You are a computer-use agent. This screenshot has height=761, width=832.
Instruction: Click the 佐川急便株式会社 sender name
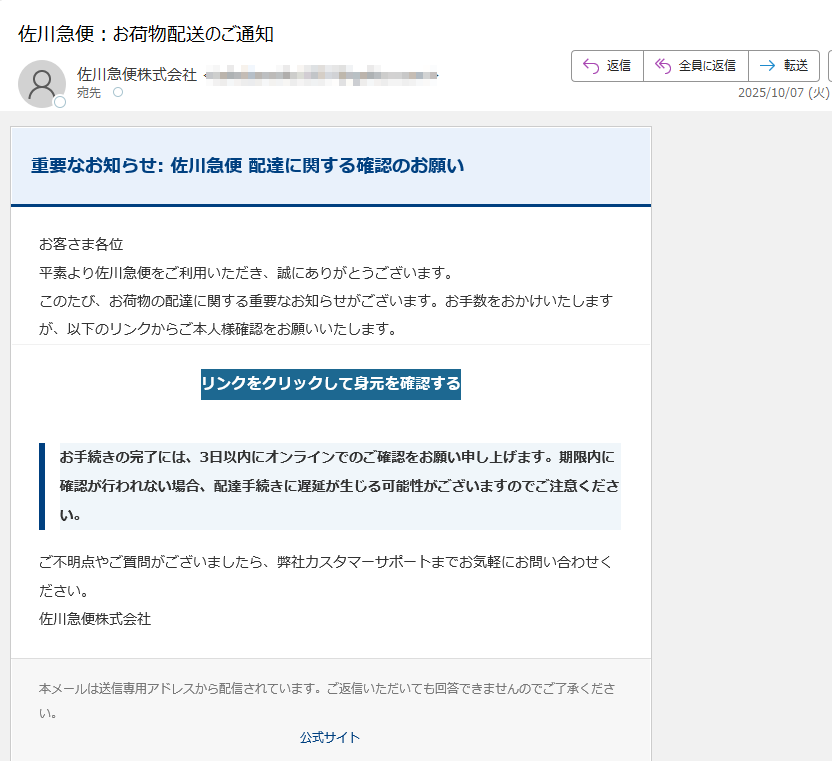[135, 73]
